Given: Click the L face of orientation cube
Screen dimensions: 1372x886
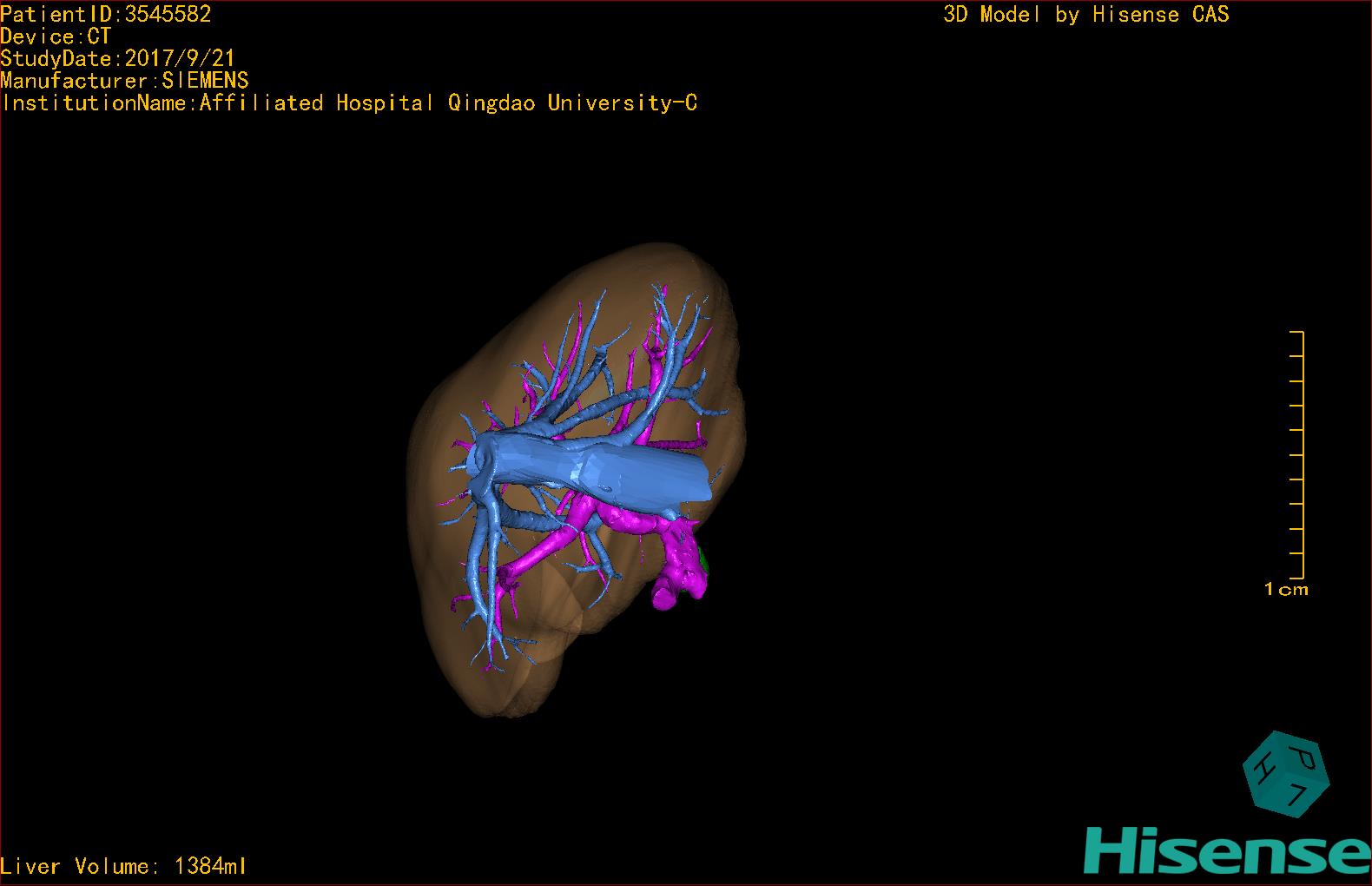Looking at the screenshot, I should pos(1300,793).
